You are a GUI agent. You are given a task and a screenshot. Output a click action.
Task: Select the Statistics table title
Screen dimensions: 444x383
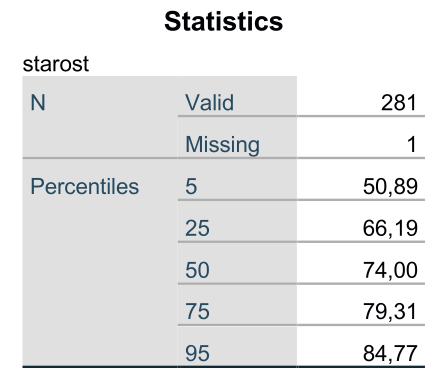coord(224,21)
